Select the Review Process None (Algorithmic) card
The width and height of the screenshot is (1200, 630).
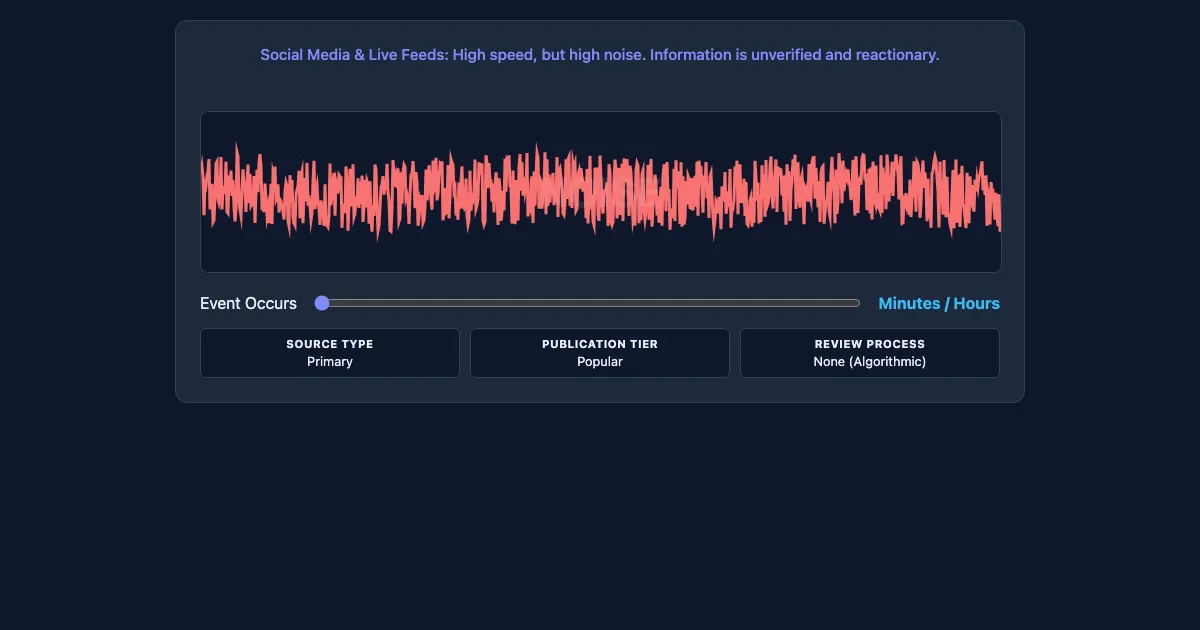click(x=870, y=353)
